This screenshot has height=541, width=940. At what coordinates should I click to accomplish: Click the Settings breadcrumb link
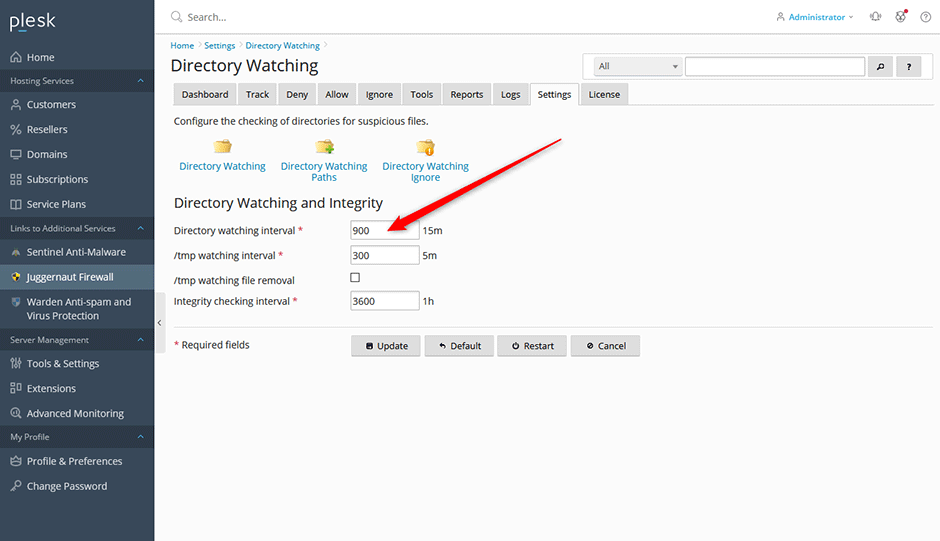pyautogui.click(x=219, y=46)
